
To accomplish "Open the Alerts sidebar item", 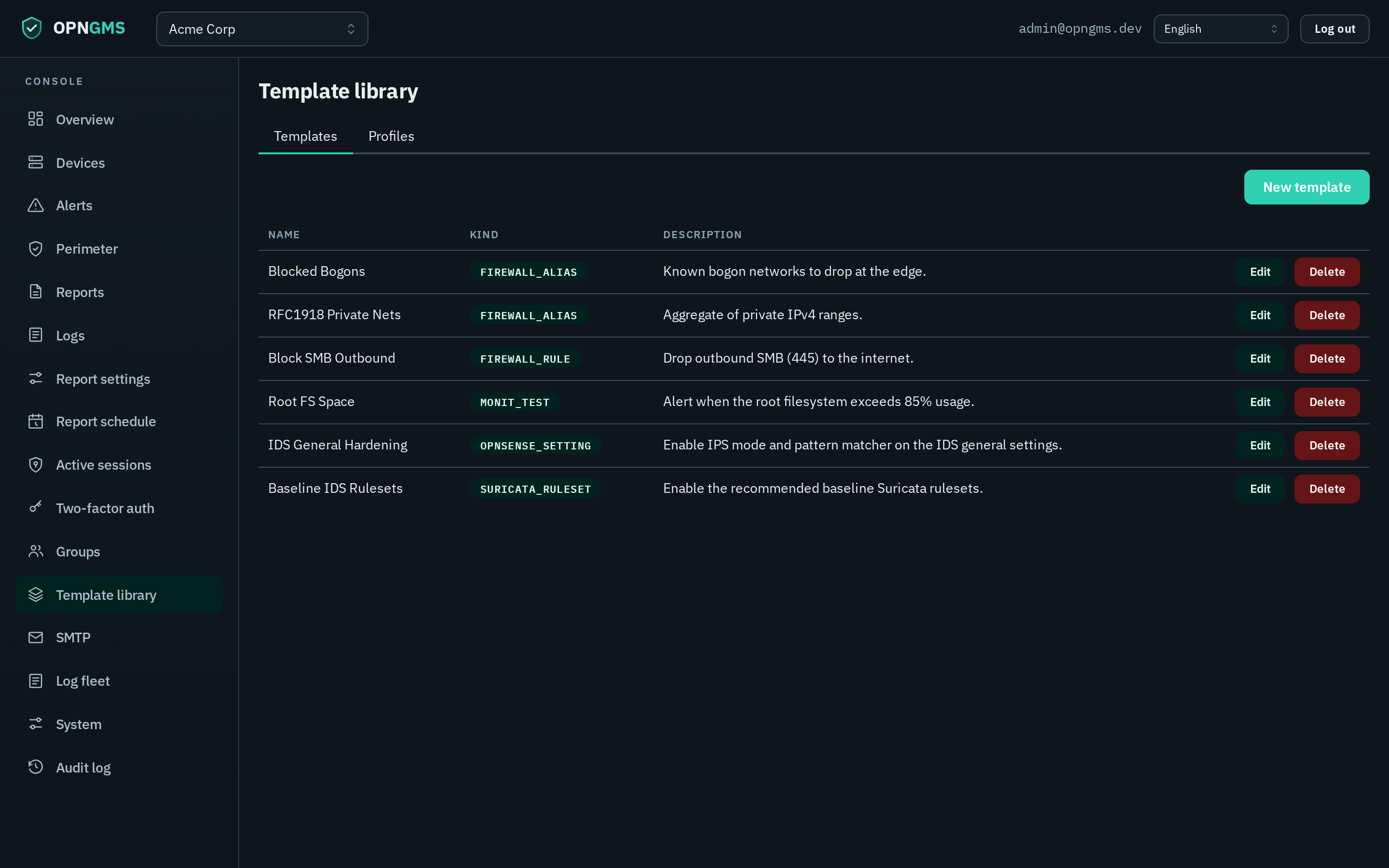I will click(119, 205).
